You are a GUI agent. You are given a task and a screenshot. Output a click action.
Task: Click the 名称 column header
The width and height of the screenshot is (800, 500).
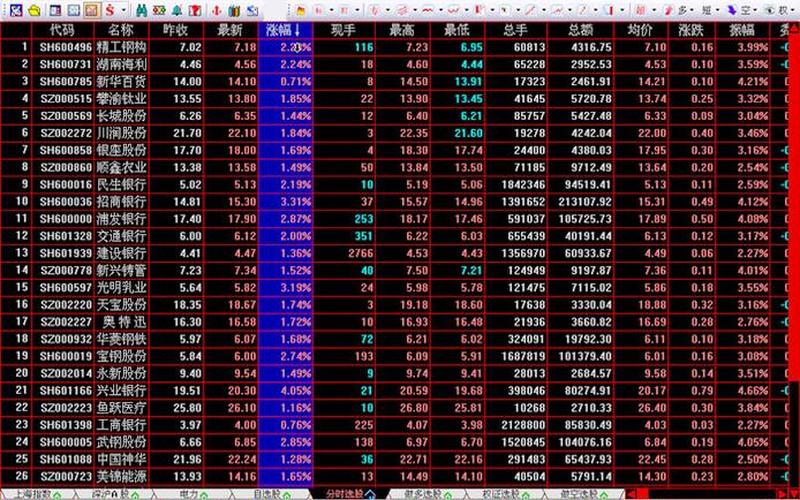click(x=121, y=30)
